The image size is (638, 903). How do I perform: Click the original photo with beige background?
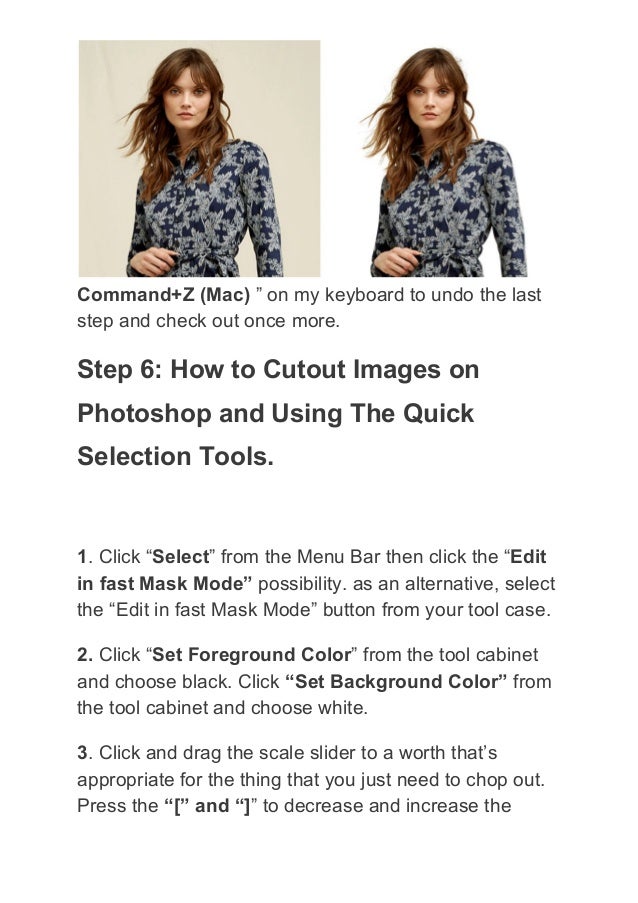199,158
